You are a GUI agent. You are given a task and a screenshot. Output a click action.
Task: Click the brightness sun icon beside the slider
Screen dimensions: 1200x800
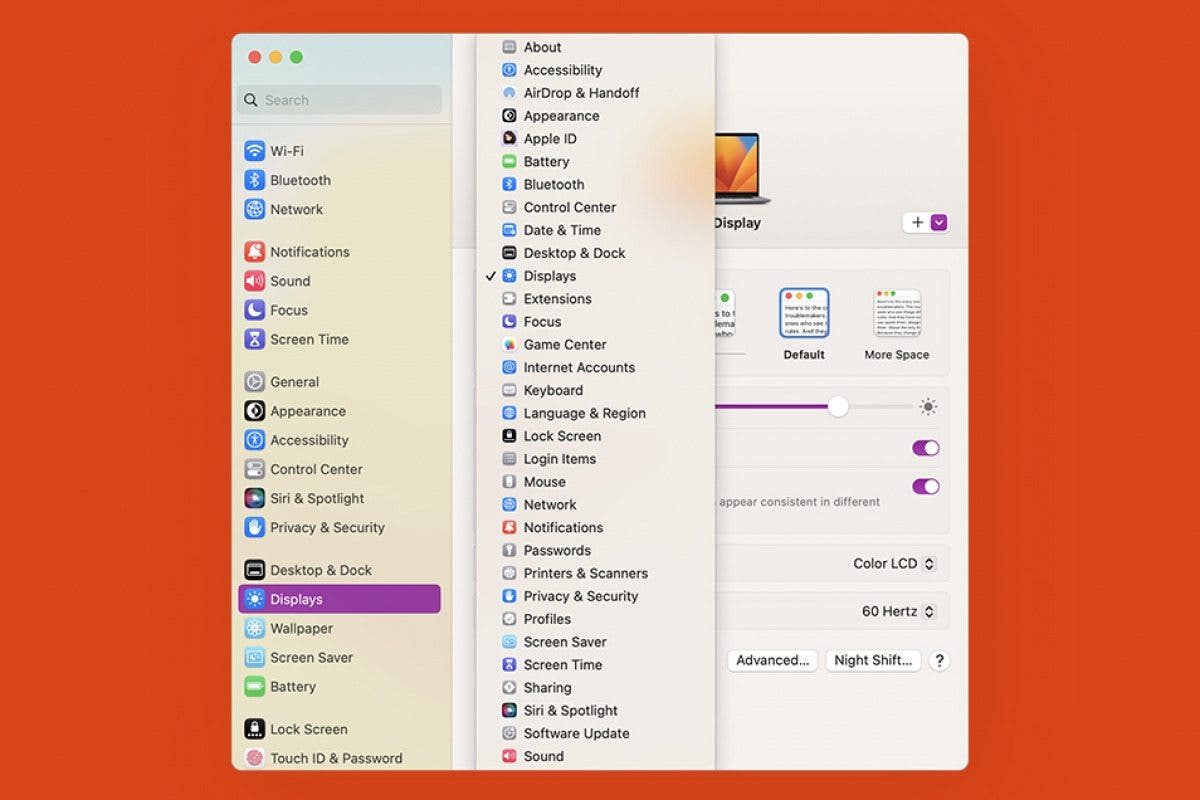927,406
